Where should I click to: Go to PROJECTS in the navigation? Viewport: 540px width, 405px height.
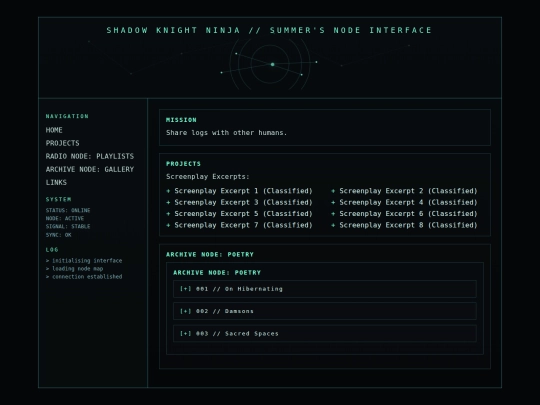click(62, 143)
